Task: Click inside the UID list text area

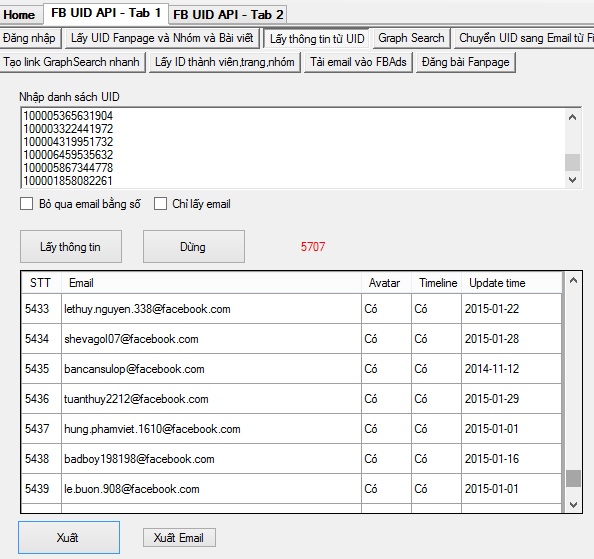Action: point(292,148)
